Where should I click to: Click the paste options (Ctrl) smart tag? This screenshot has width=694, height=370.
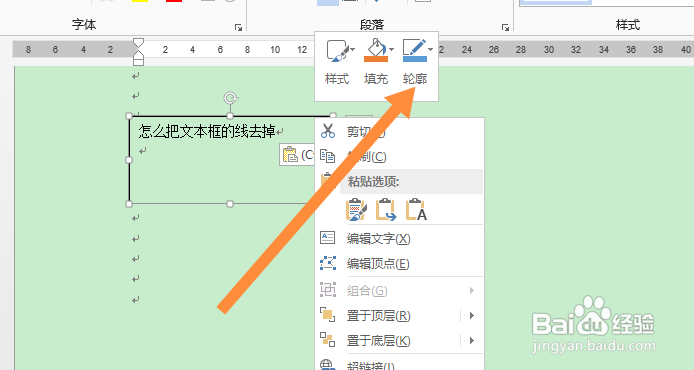(297, 155)
